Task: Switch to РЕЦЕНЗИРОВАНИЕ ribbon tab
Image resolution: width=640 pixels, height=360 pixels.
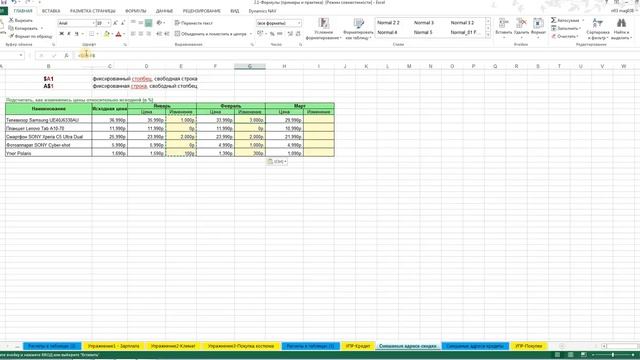Action: [x=202, y=11]
